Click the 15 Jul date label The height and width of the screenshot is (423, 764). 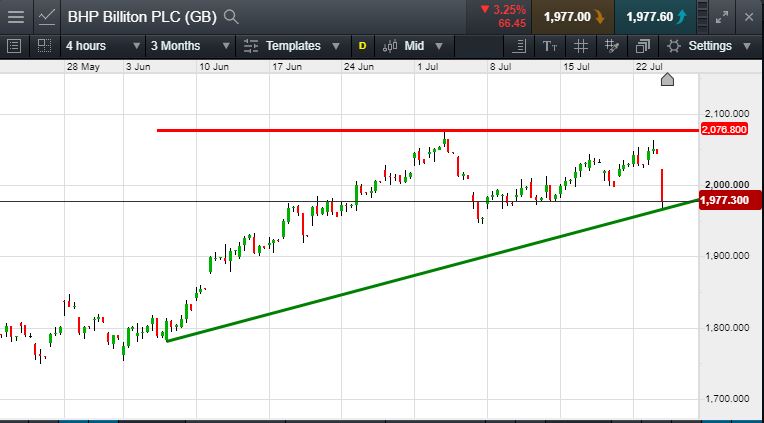(576, 67)
